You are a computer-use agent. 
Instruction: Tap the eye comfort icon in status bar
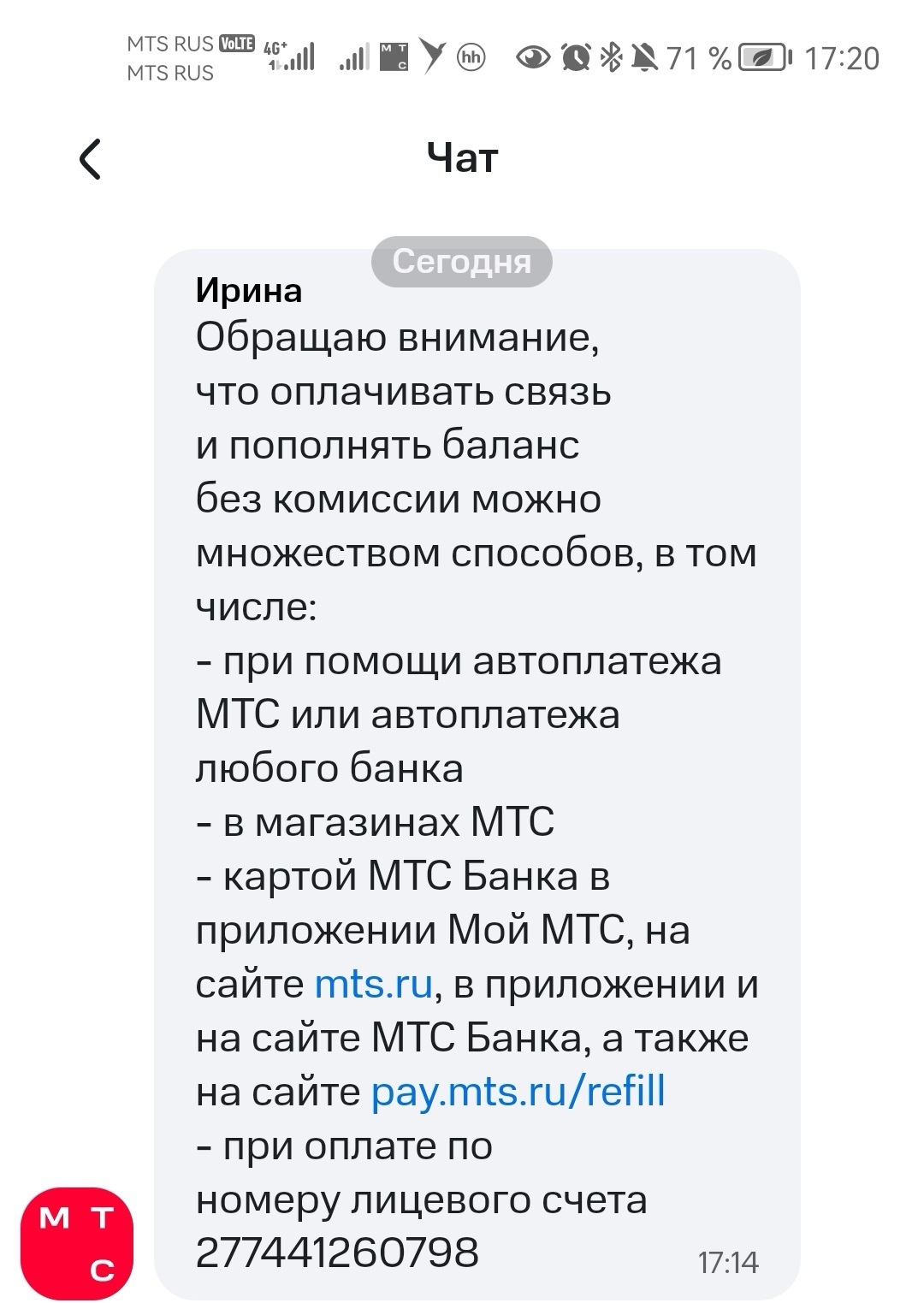click(x=533, y=58)
